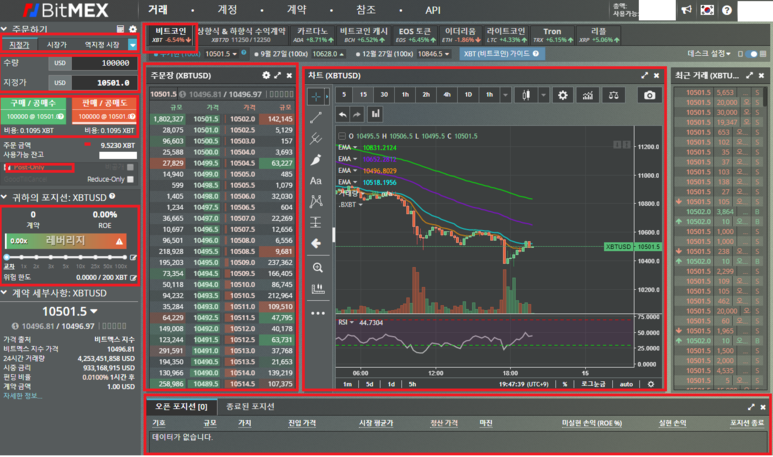This screenshot has height=457, width=773.
Task: Open the bar-chart templates icon beside redo
Action: 376,114
